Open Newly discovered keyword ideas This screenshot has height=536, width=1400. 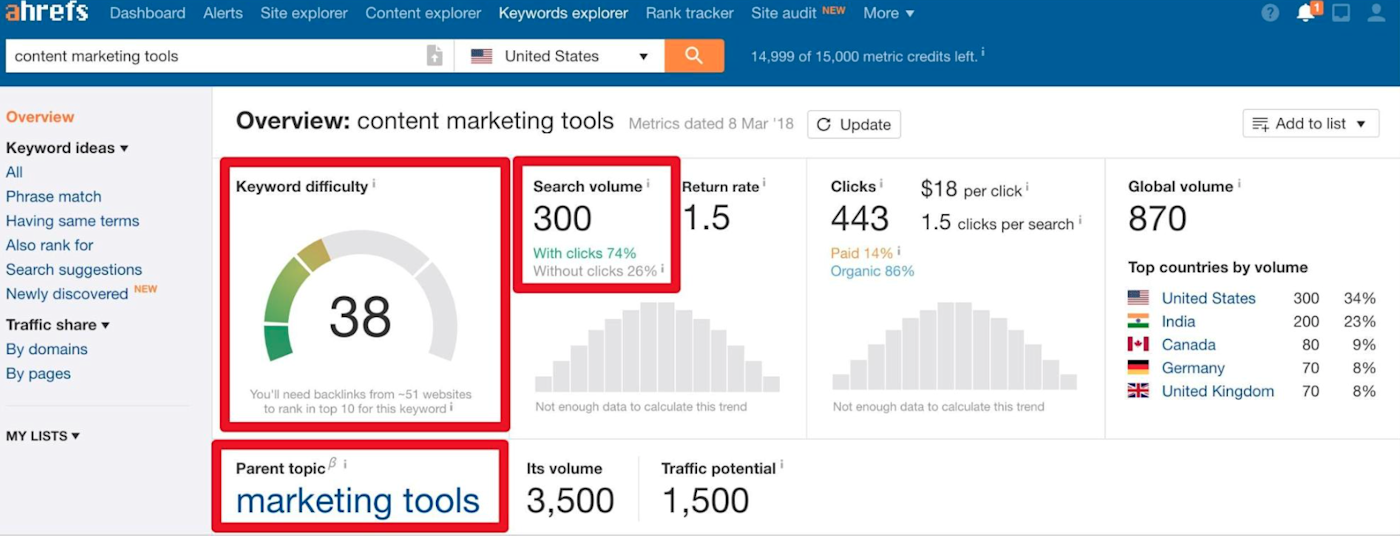tap(67, 294)
